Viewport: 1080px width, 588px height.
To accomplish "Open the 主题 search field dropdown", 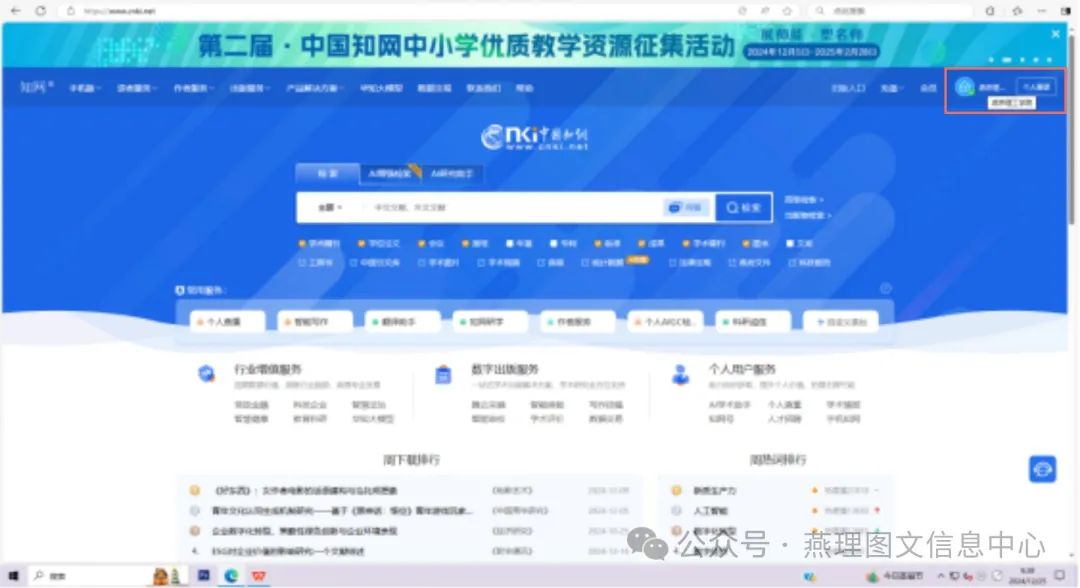I will tap(330, 207).
